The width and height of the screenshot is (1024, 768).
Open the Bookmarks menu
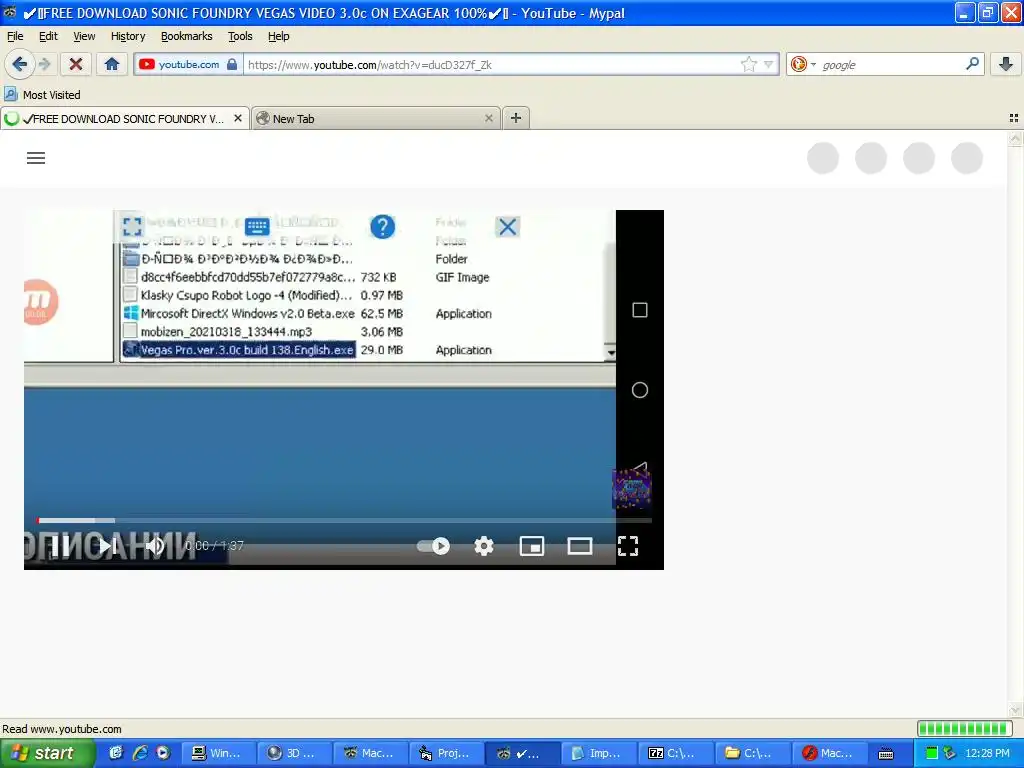(186, 36)
